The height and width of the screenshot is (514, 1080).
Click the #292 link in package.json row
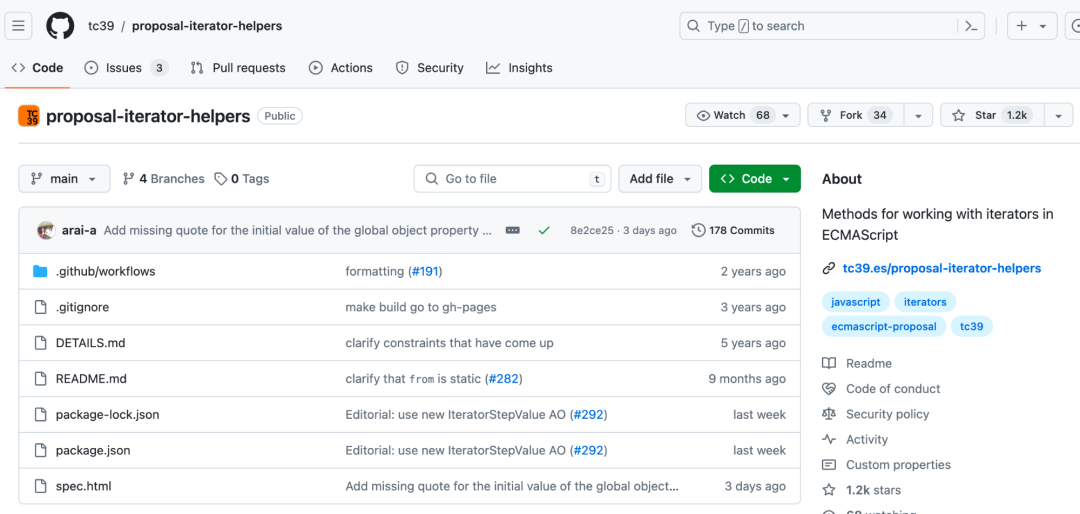588,451
